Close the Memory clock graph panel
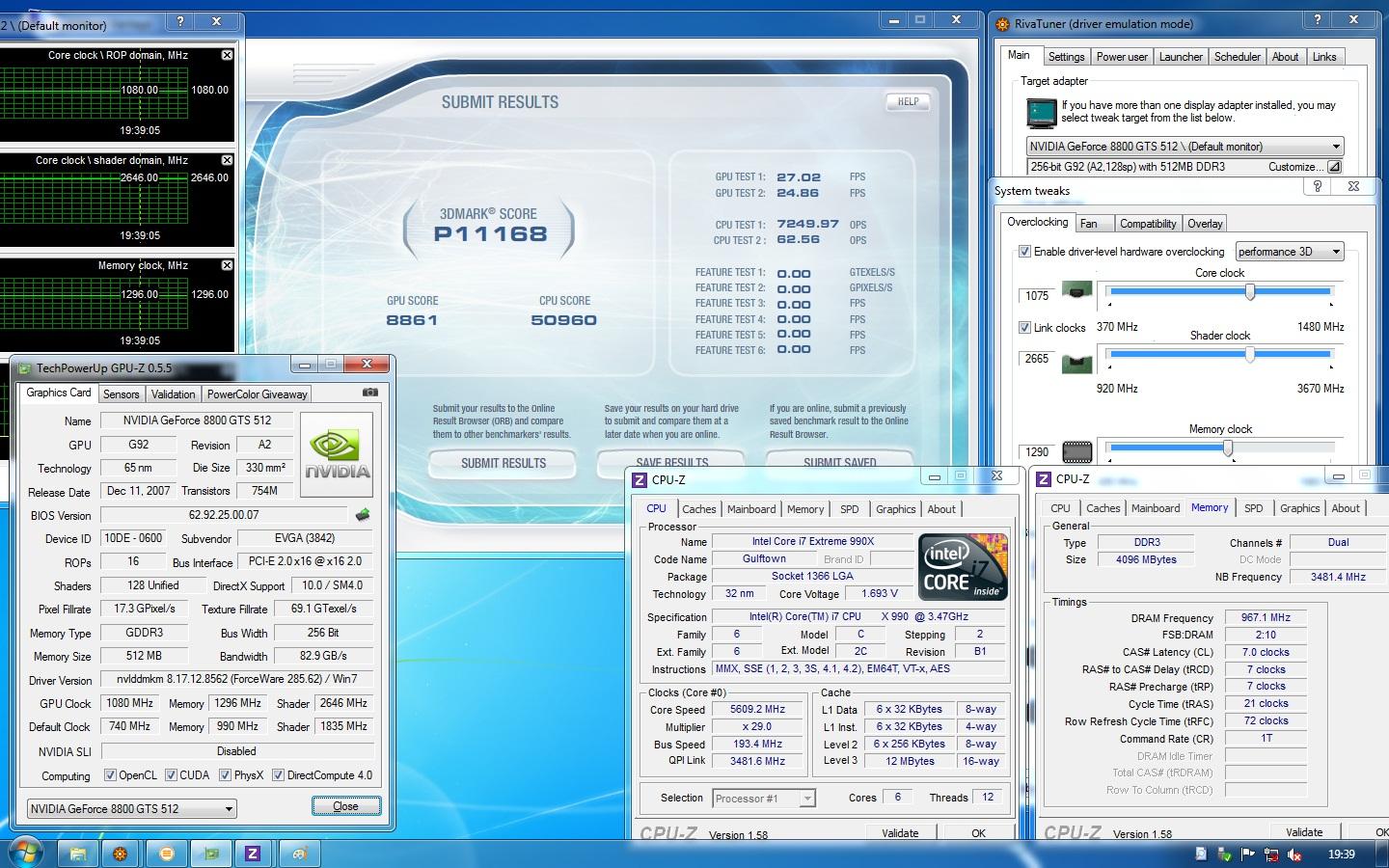The height and width of the screenshot is (868, 1389). coord(227,265)
